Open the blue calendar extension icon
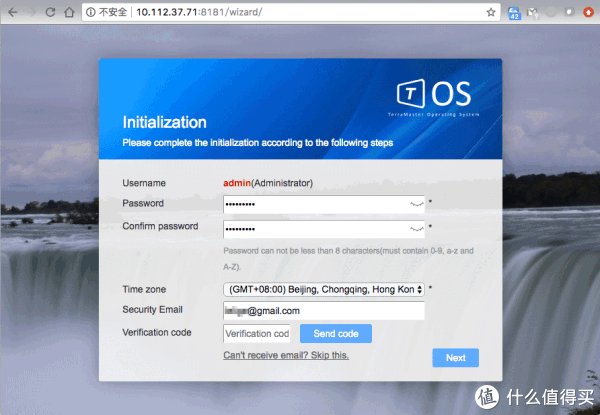Screen dimensions: 600x415 515,13
